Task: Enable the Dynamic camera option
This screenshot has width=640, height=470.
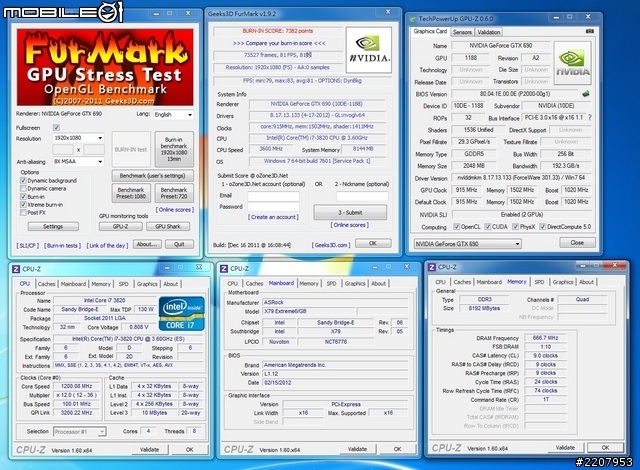Action: (23, 188)
